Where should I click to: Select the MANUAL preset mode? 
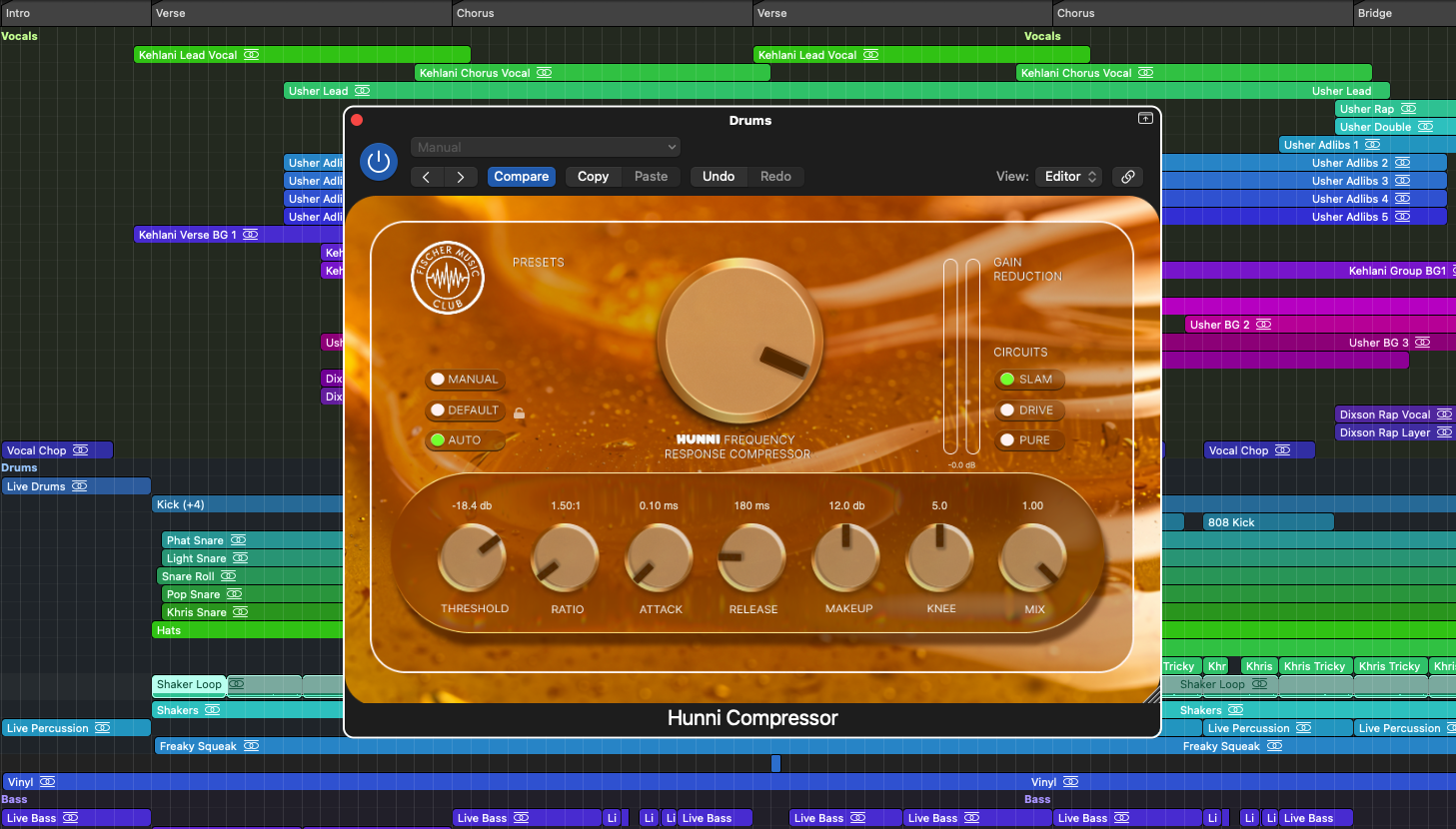coord(465,380)
